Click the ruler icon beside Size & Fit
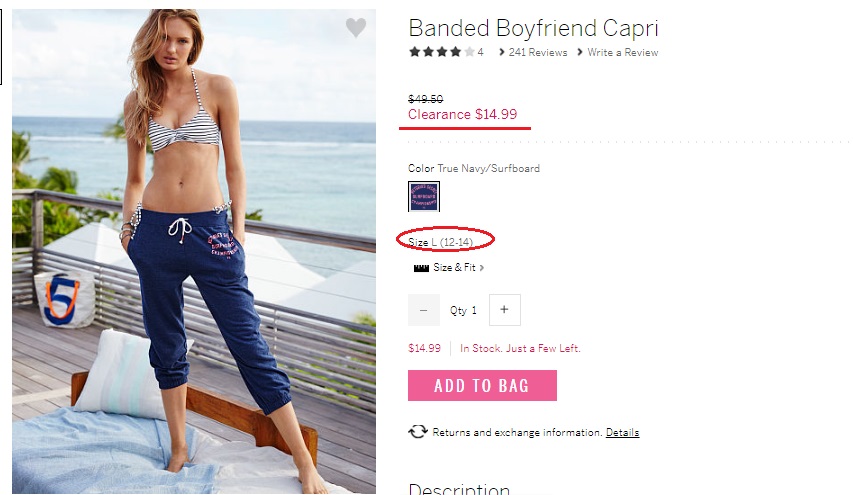Screen dimensions: 853x495 point(421,268)
